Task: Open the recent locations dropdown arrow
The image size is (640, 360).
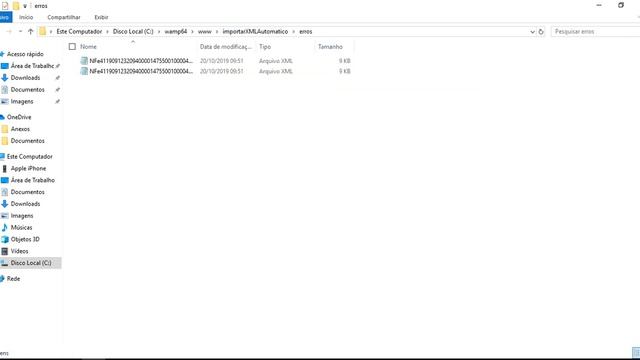Action: pos(20,31)
